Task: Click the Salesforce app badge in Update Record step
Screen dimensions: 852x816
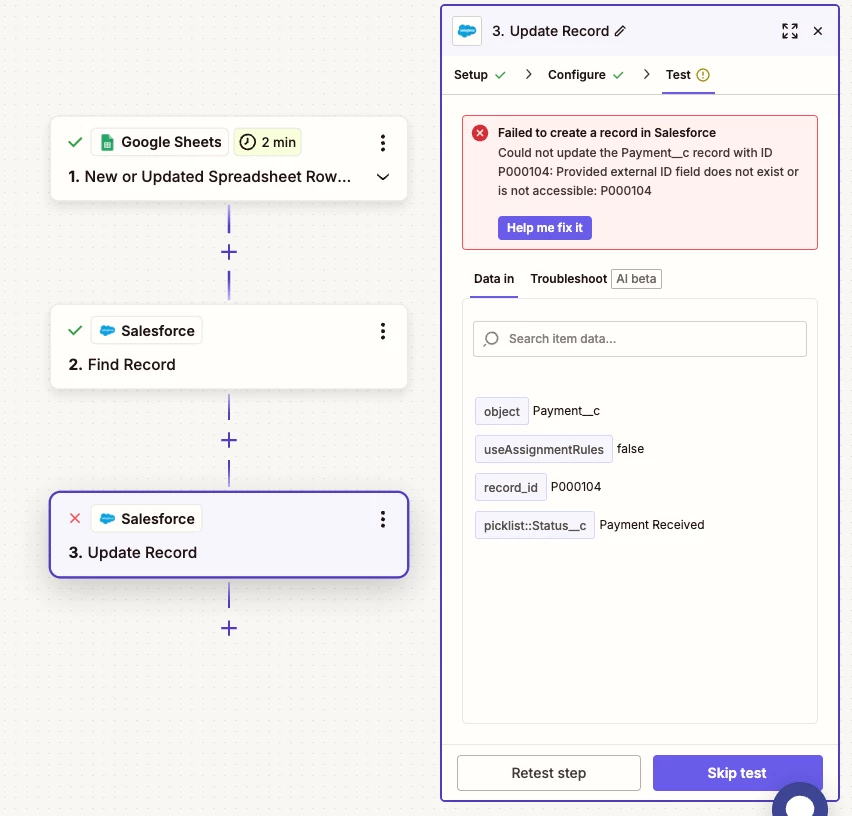Action: 147,518
